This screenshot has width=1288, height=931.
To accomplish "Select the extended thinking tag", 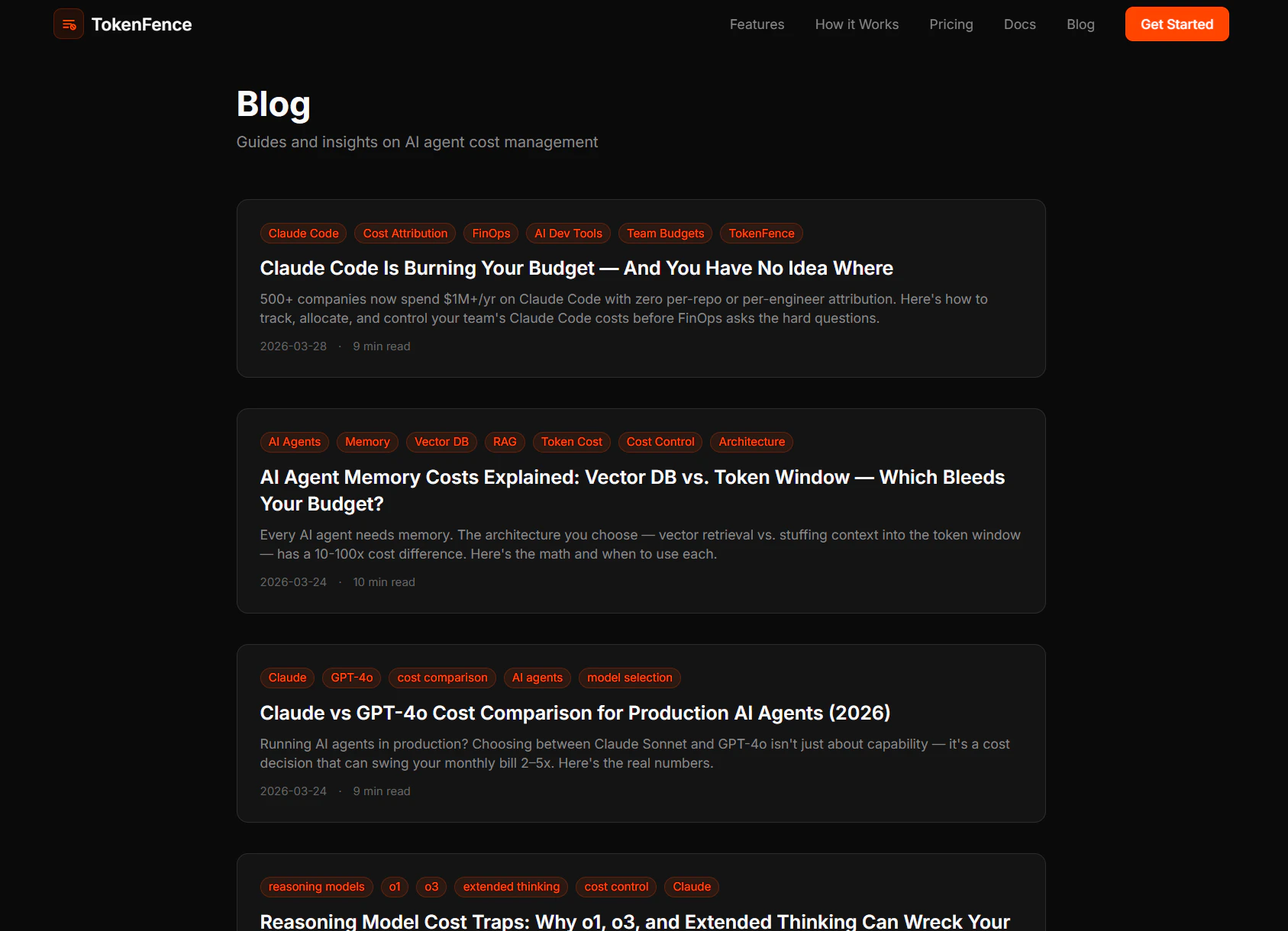I will click(512, 887).
